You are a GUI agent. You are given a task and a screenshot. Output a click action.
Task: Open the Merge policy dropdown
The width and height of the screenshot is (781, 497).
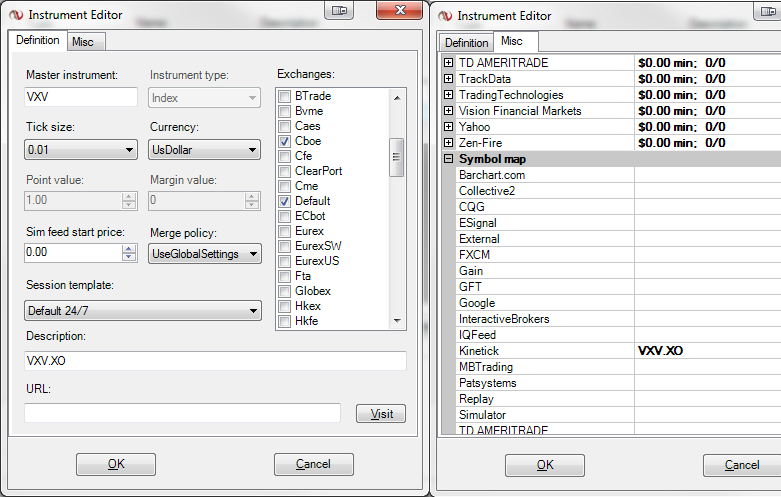tap(204, 254)
